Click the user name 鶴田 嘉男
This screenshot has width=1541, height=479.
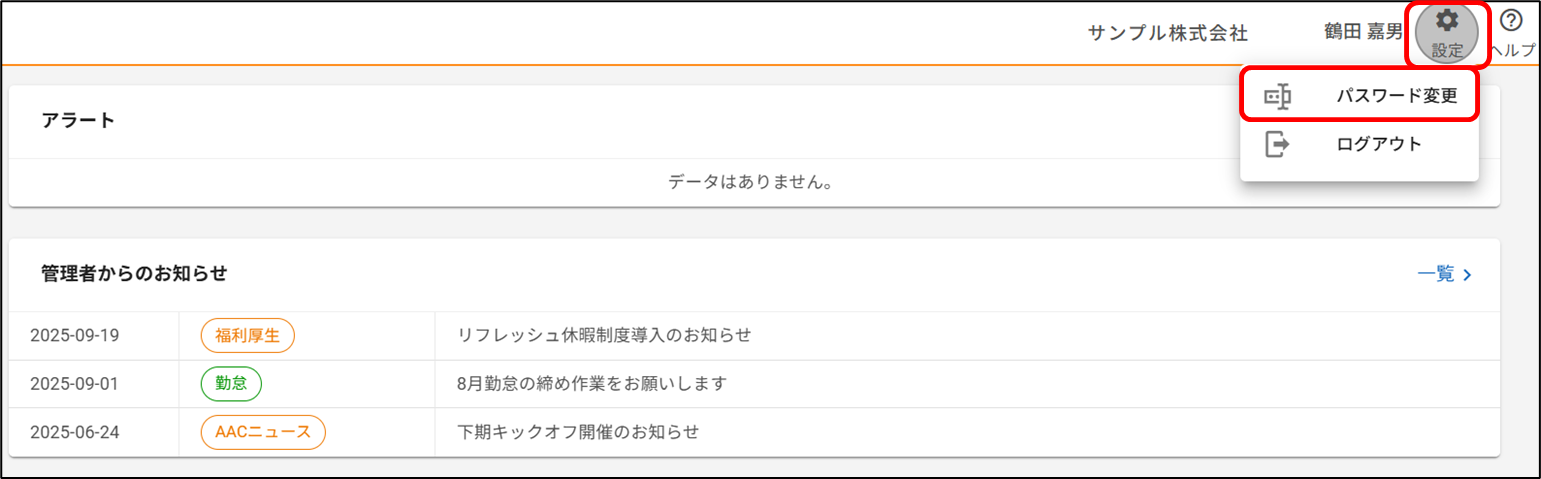pos(1363,33)
